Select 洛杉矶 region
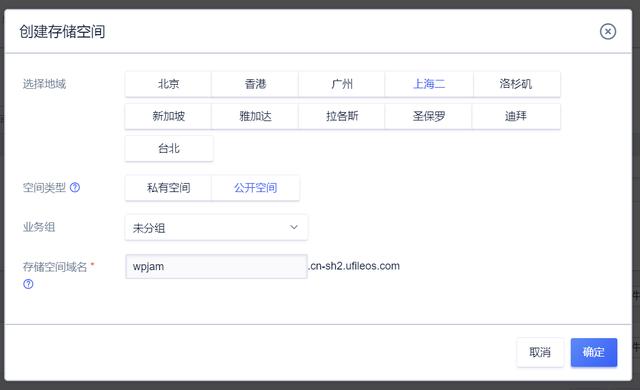640x390 pixels. (x=516, y=84)
